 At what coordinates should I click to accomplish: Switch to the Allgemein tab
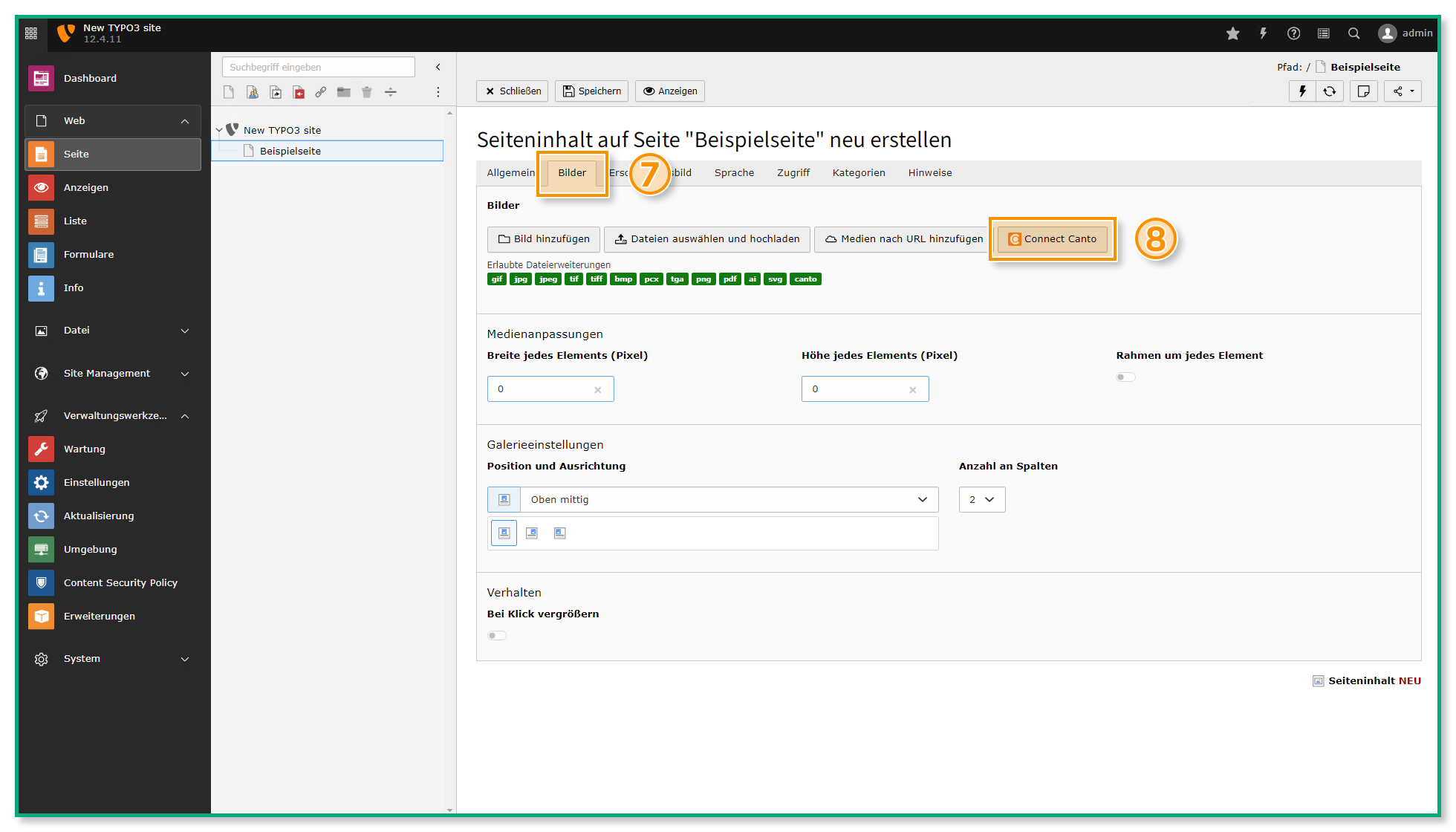point(510,172)
